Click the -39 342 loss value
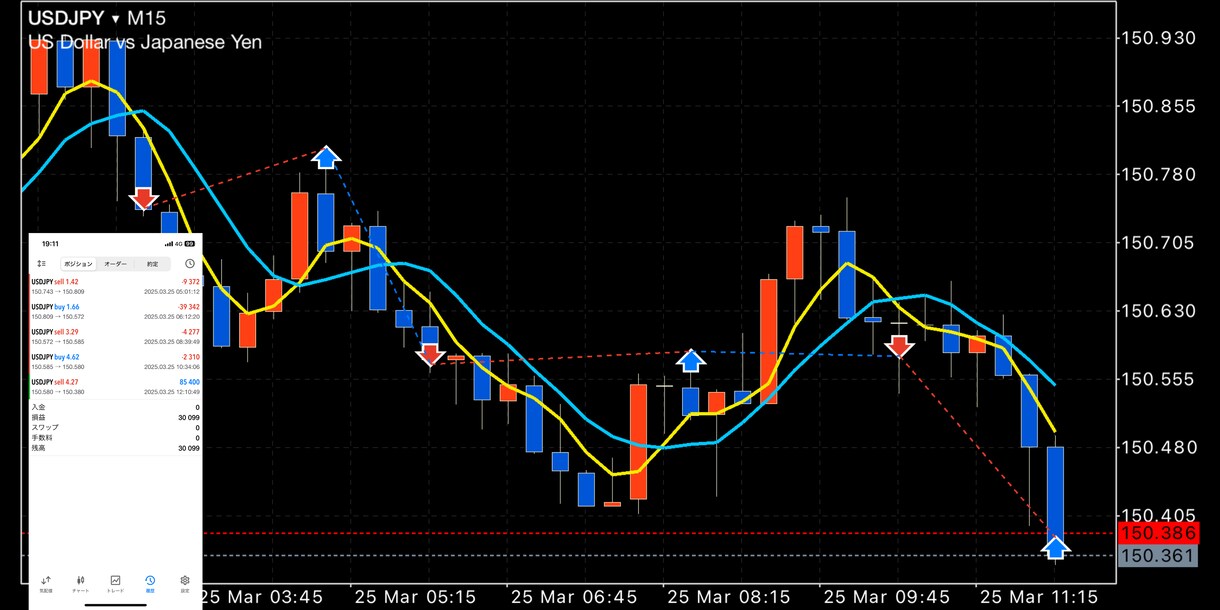1220x610 pixels. [187, 307]
